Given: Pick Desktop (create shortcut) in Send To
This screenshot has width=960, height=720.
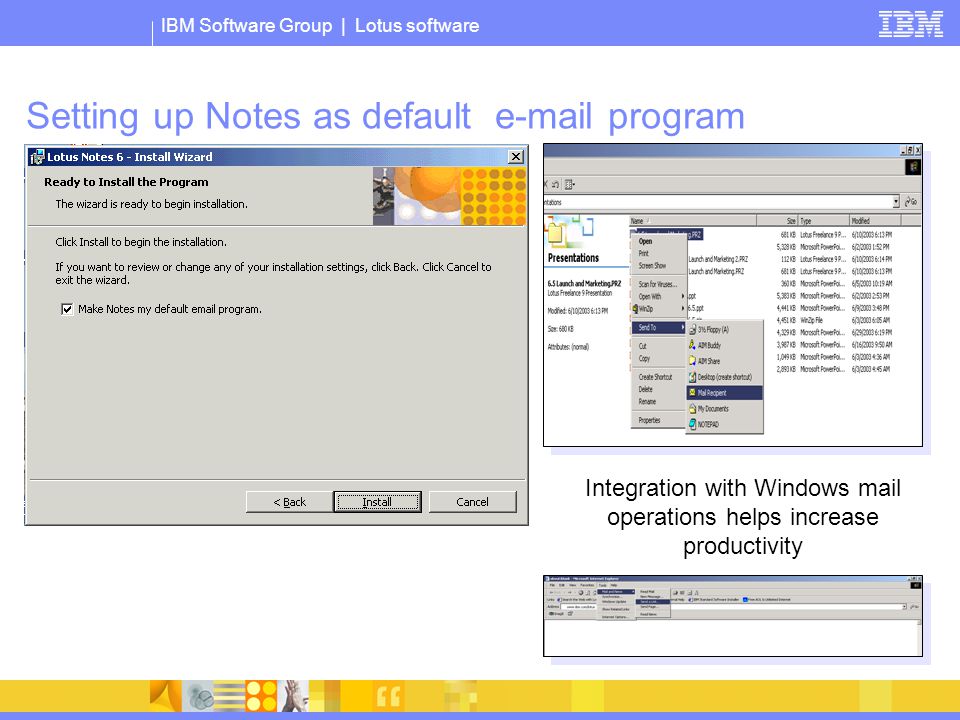Looking at the screenshot, I should 724,377.
